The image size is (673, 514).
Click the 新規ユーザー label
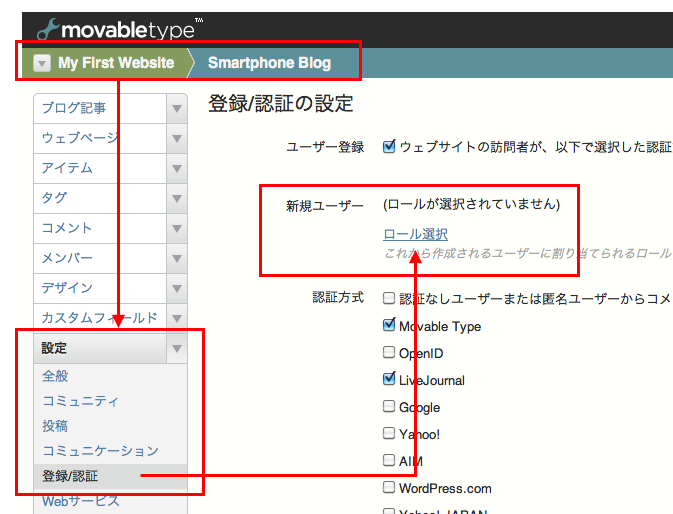click(325, 206)
